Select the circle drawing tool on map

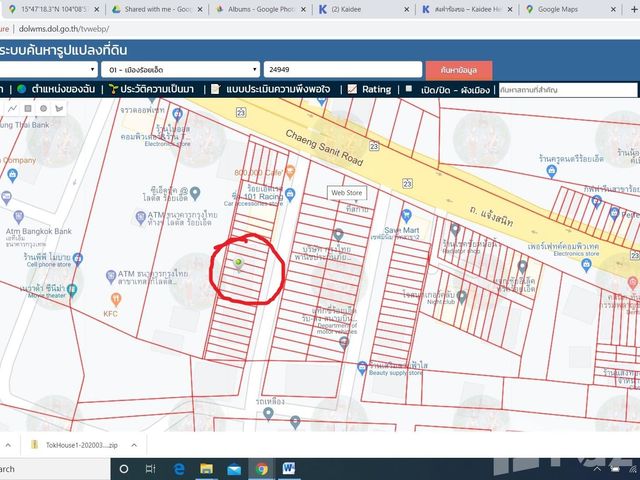click(x=43, y=108)
